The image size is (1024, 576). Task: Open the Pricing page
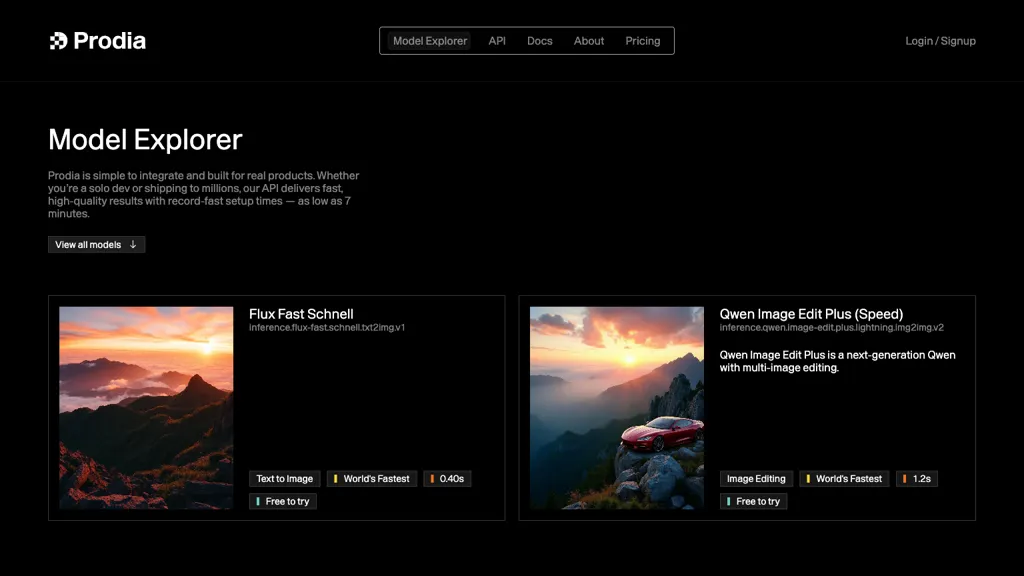[x=643, y=40]
